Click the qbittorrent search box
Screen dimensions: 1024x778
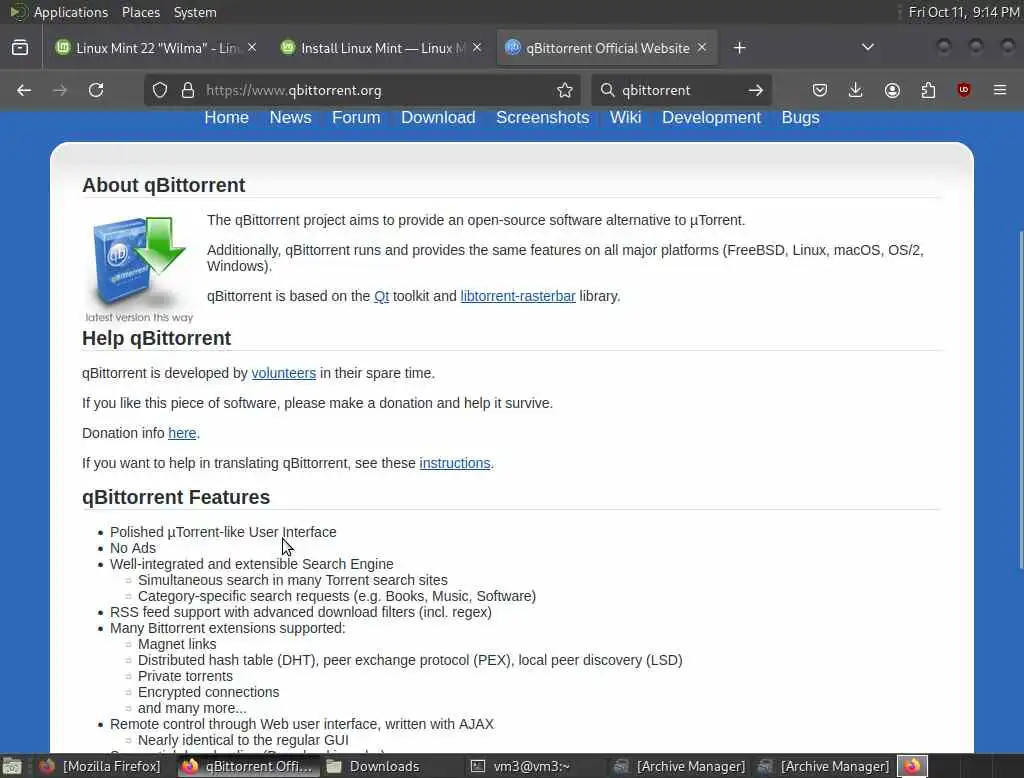coord(679,90)
